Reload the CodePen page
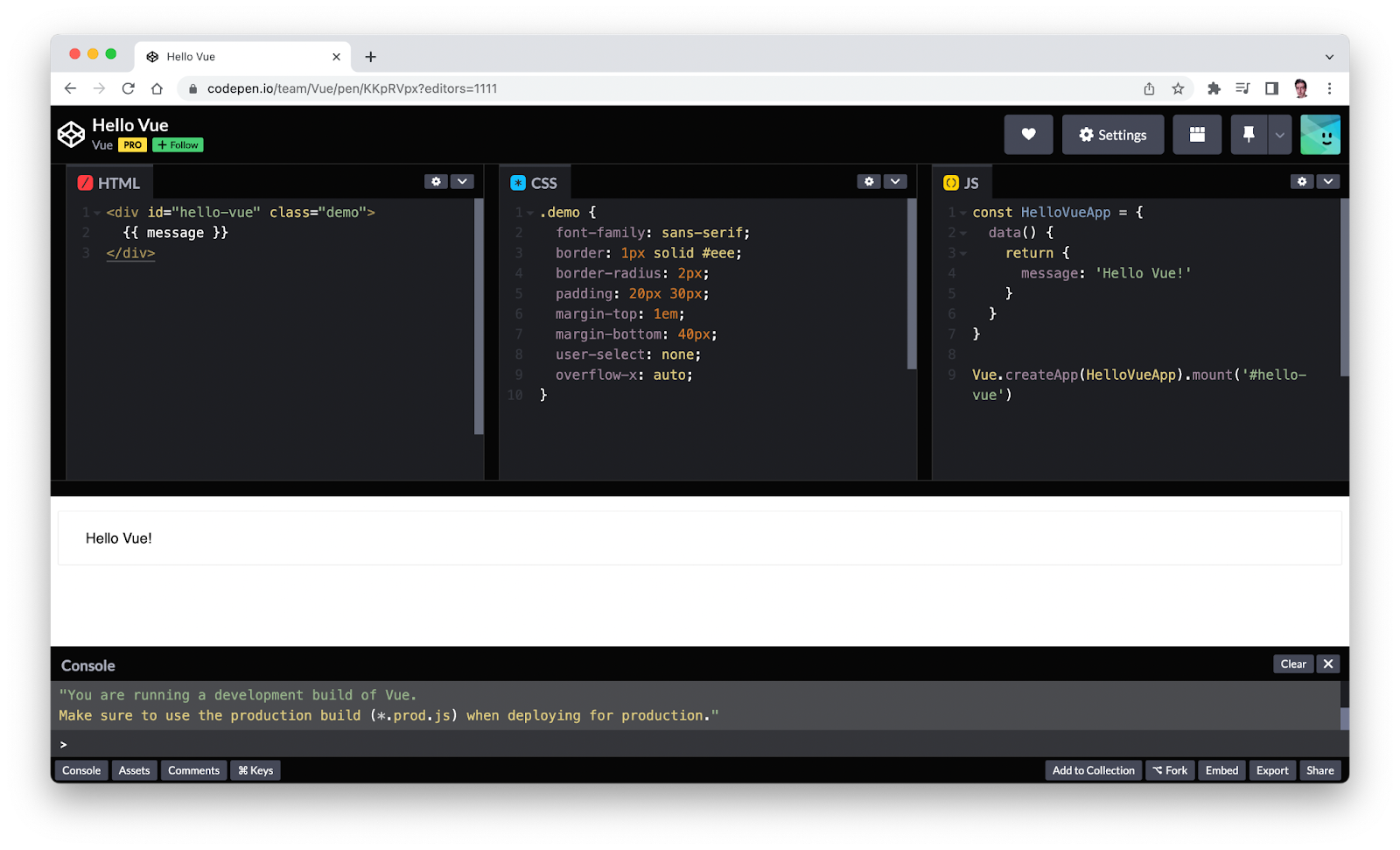 128,88
